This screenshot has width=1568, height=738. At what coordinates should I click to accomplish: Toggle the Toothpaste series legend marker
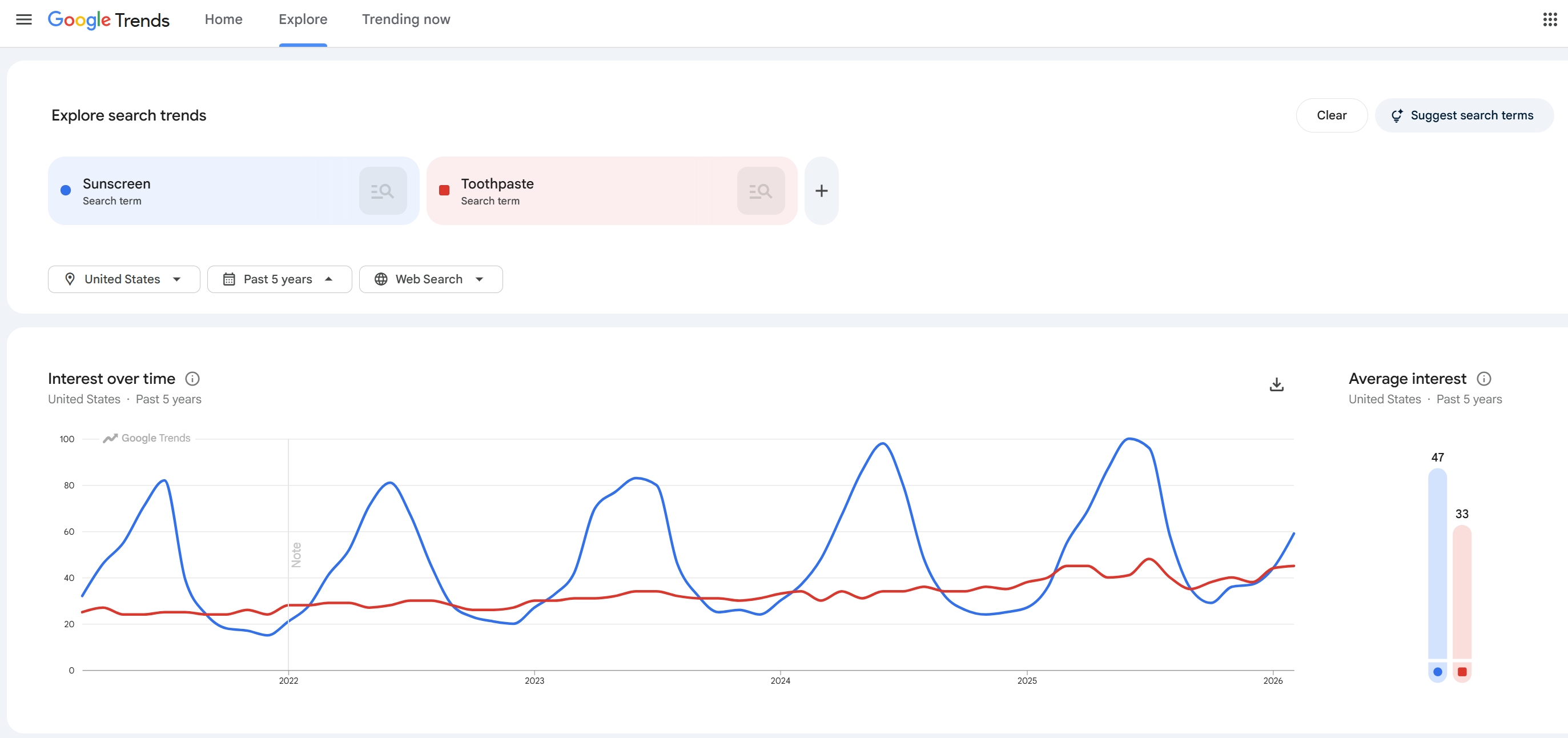1463,672
